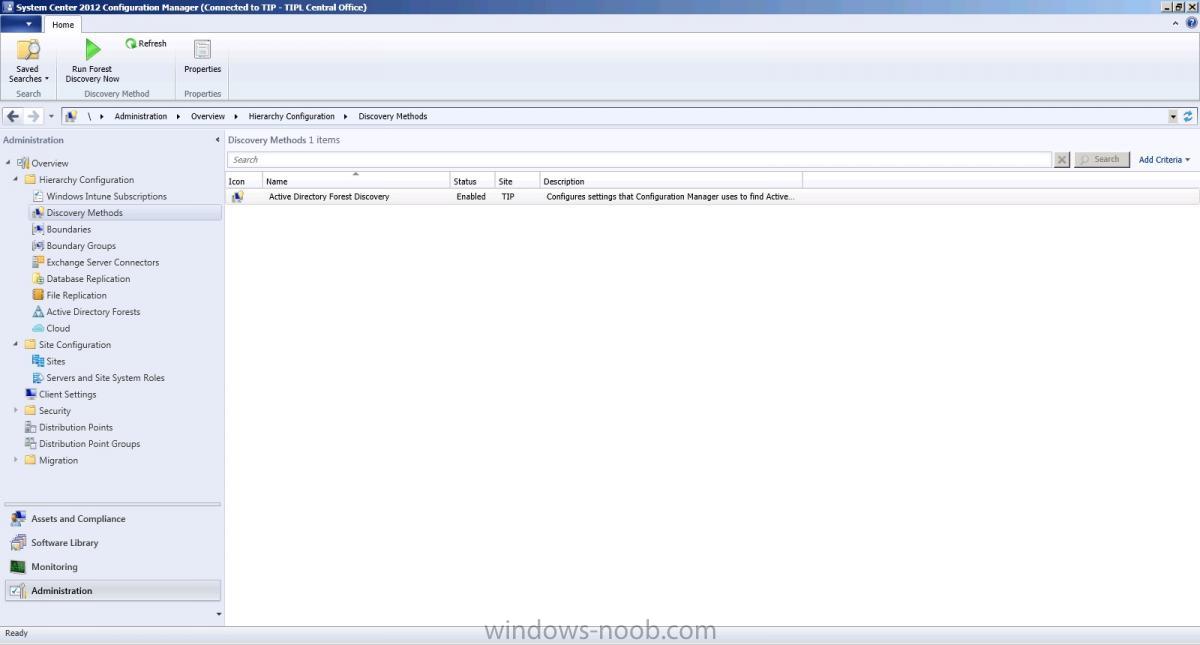Refresh view using address bar icon

pyautogui.click(x=1189, y=116)
